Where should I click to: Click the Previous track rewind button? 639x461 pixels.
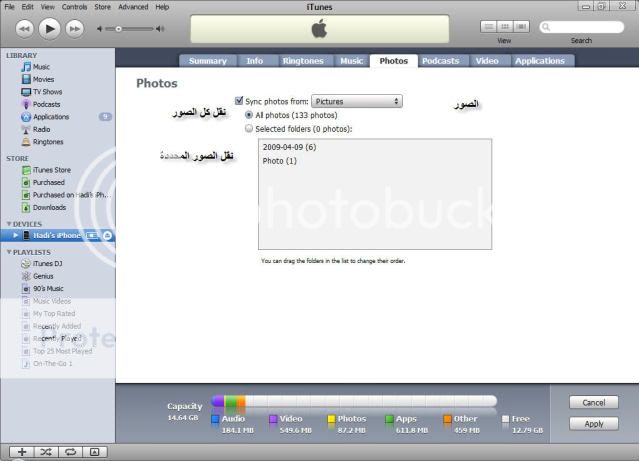tap(24, 29)
